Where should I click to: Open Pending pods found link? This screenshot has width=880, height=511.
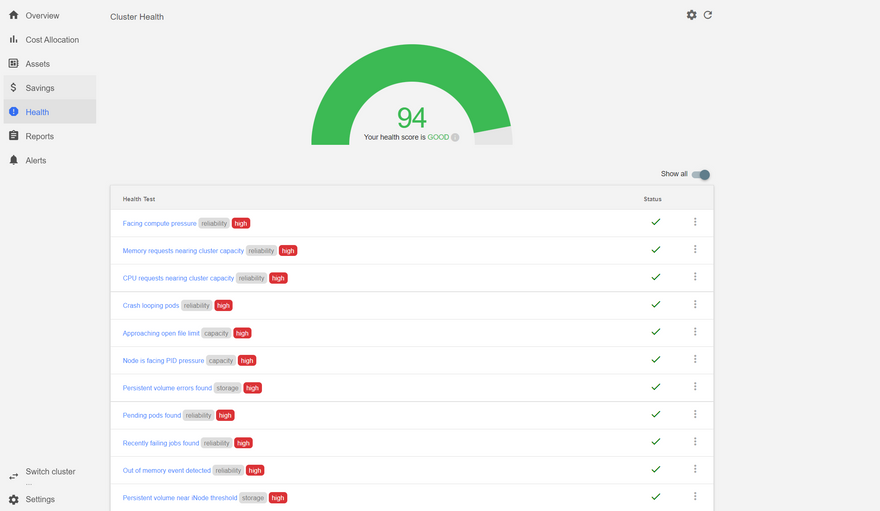click(x=152, y=416)
